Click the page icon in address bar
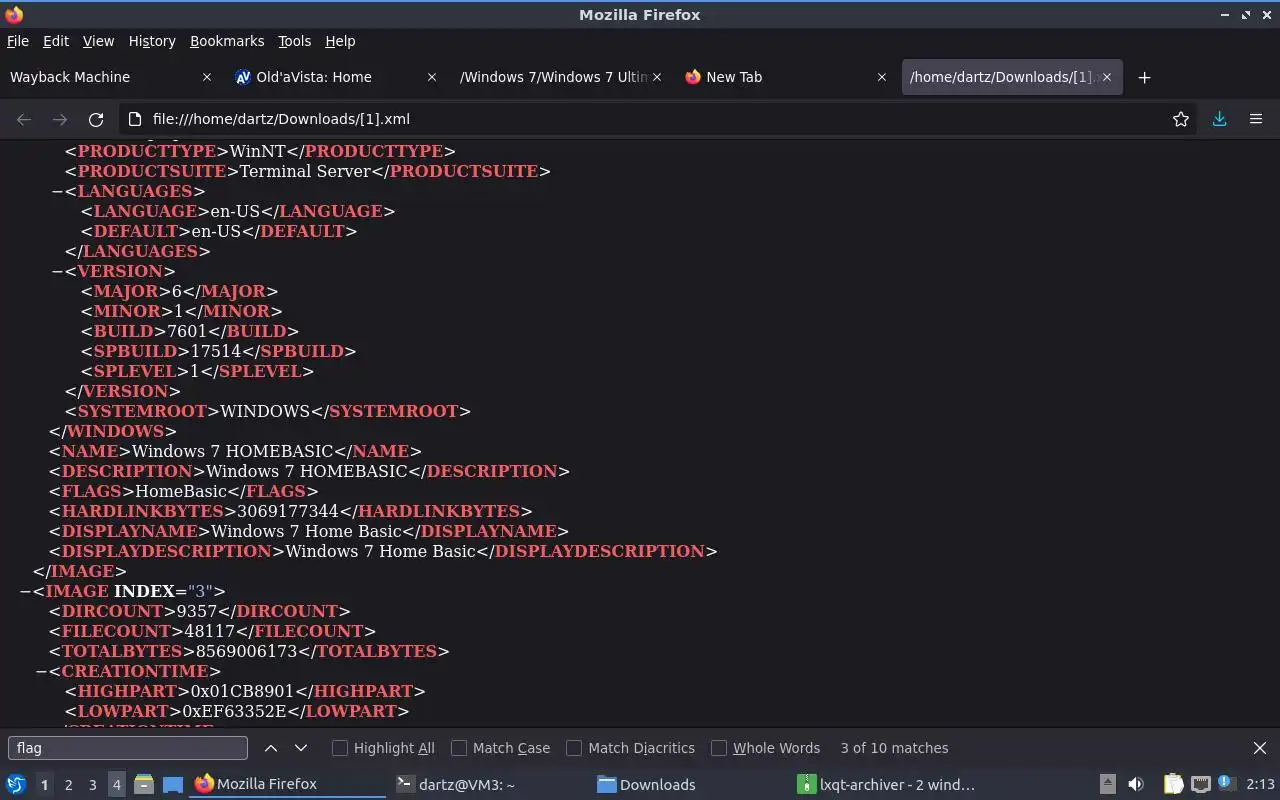The height and width of the screenshot is (800, 1280). tap(134, 119)
